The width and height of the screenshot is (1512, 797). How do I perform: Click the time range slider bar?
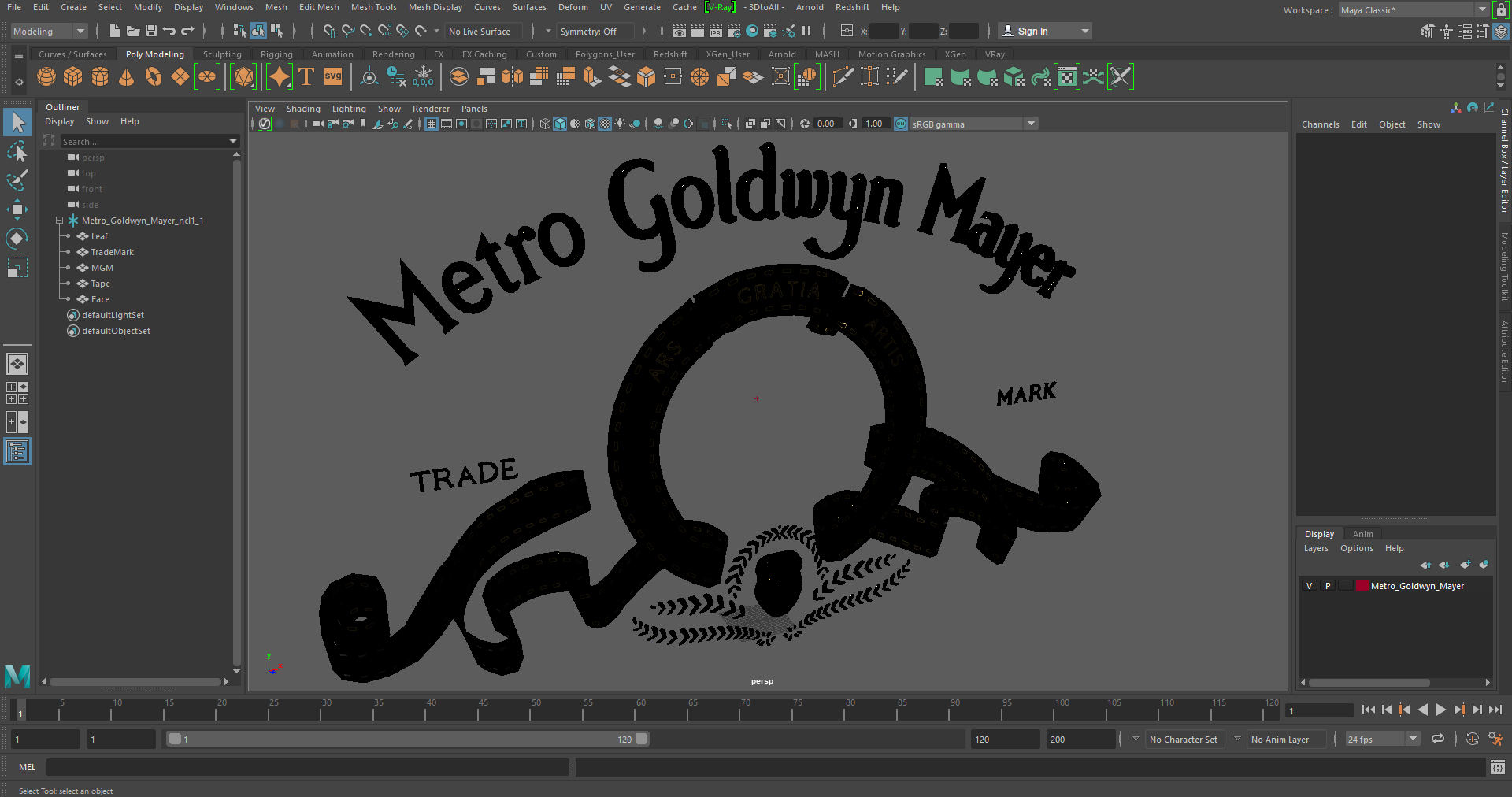408,740
